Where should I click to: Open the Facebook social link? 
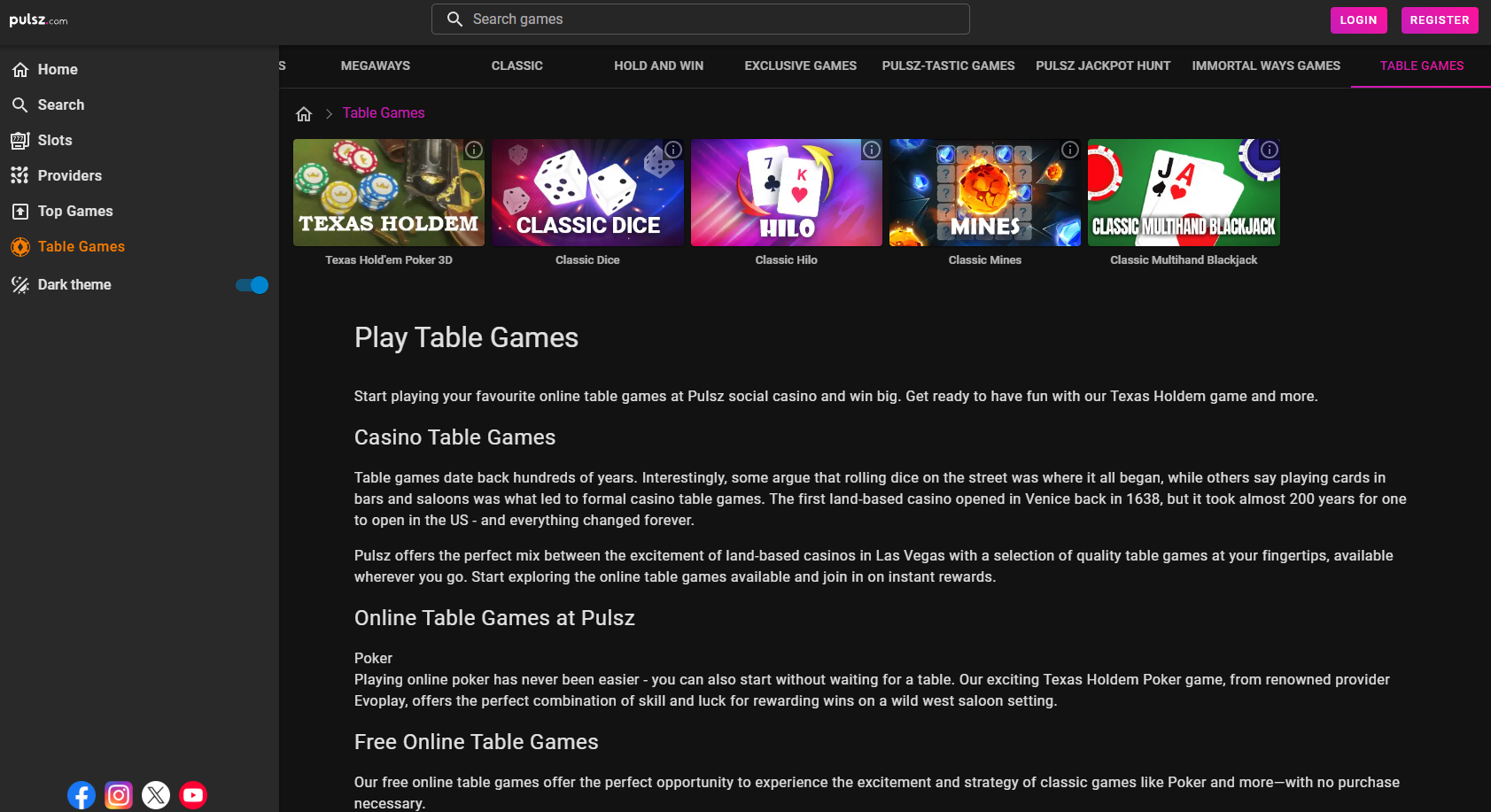[82, 795]
